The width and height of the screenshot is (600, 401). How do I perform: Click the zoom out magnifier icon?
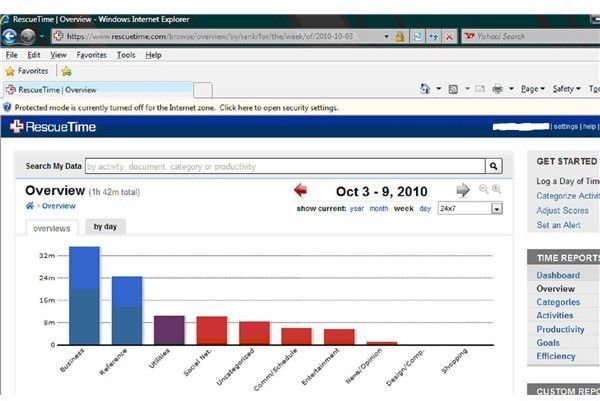484,189
